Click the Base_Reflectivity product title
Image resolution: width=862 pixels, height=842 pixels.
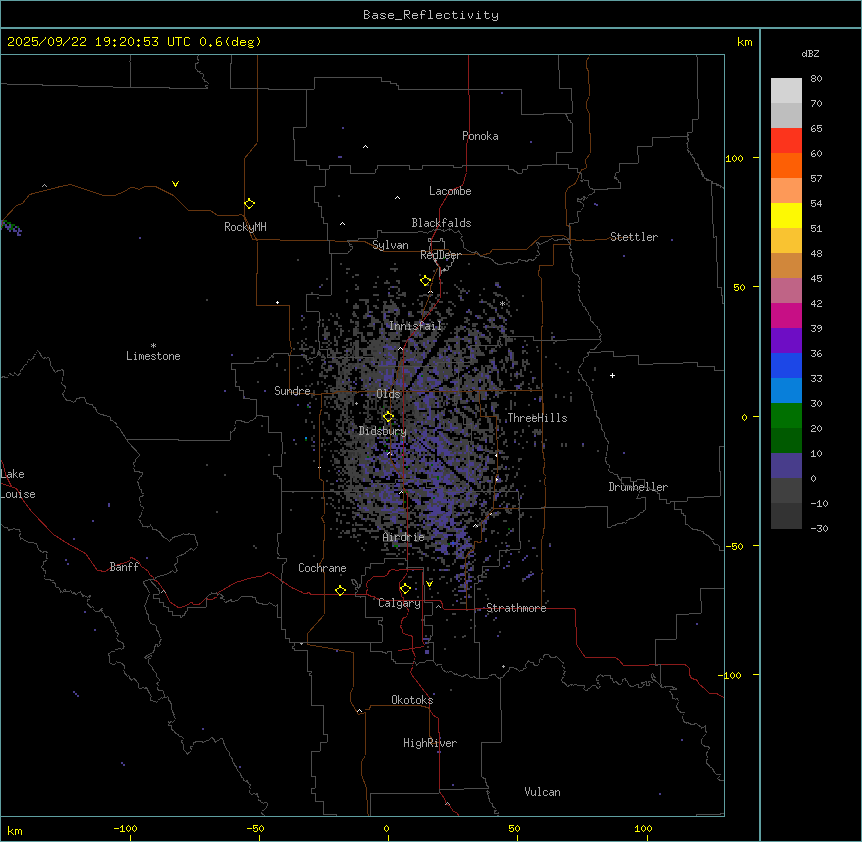click(430, 15)
